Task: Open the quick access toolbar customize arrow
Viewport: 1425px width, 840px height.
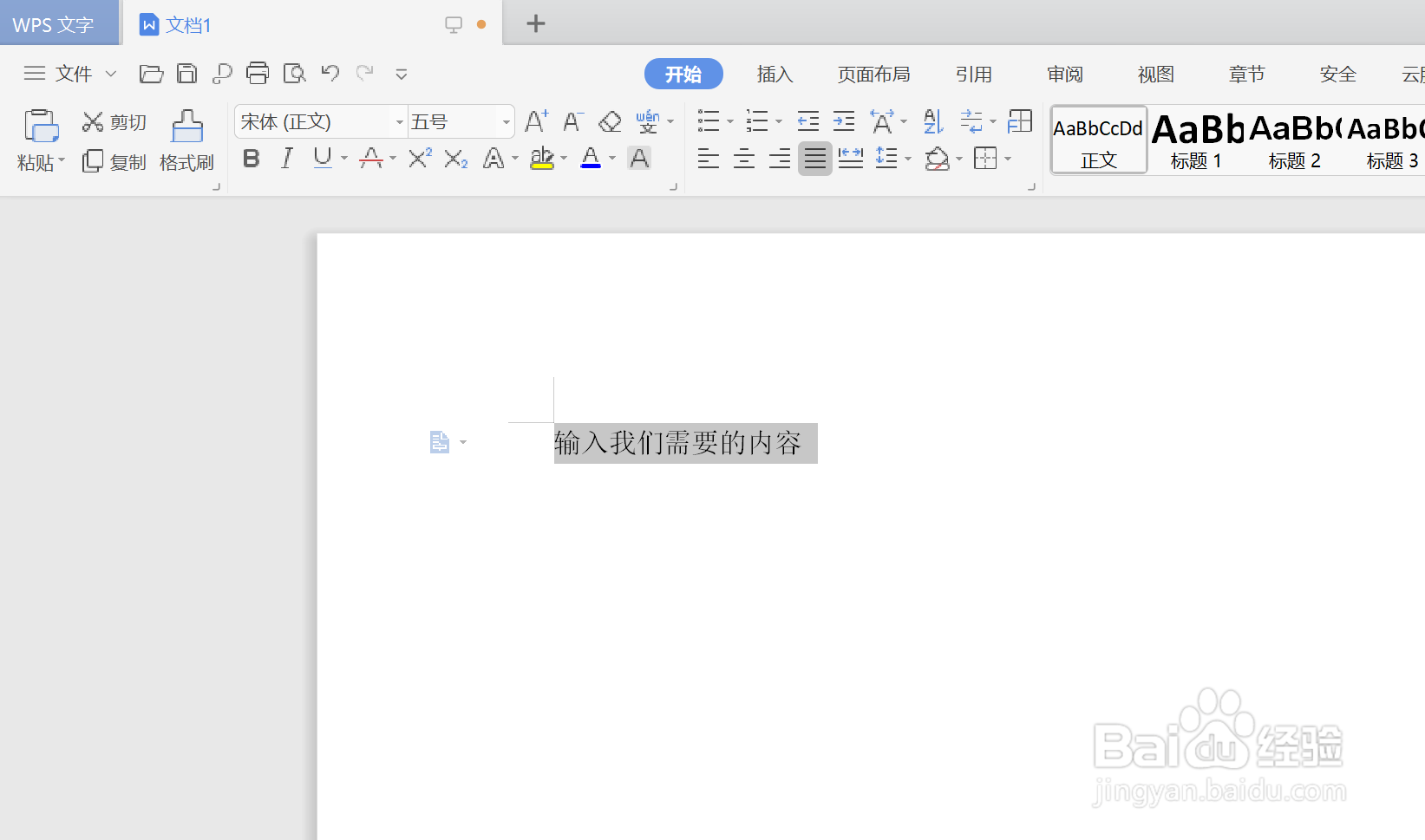Action: (402, 74)
